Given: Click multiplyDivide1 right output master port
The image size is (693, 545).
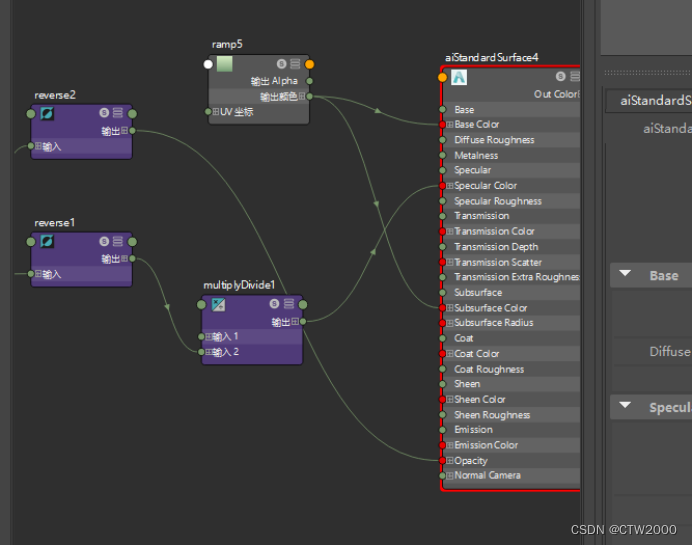Looking at the screenshot, I should 303,305.
